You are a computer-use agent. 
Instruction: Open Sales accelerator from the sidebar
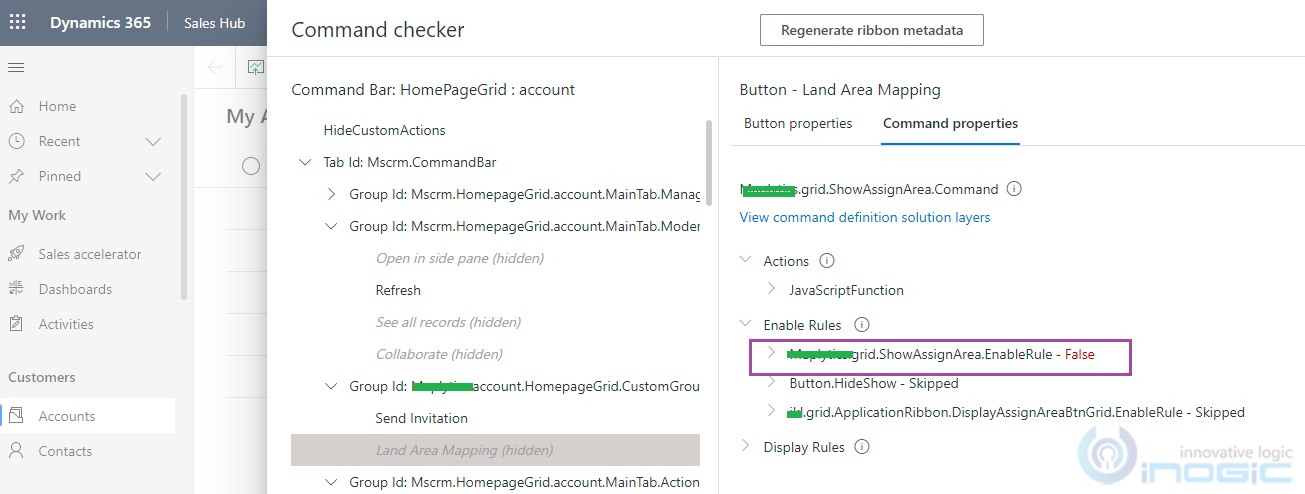90,254
